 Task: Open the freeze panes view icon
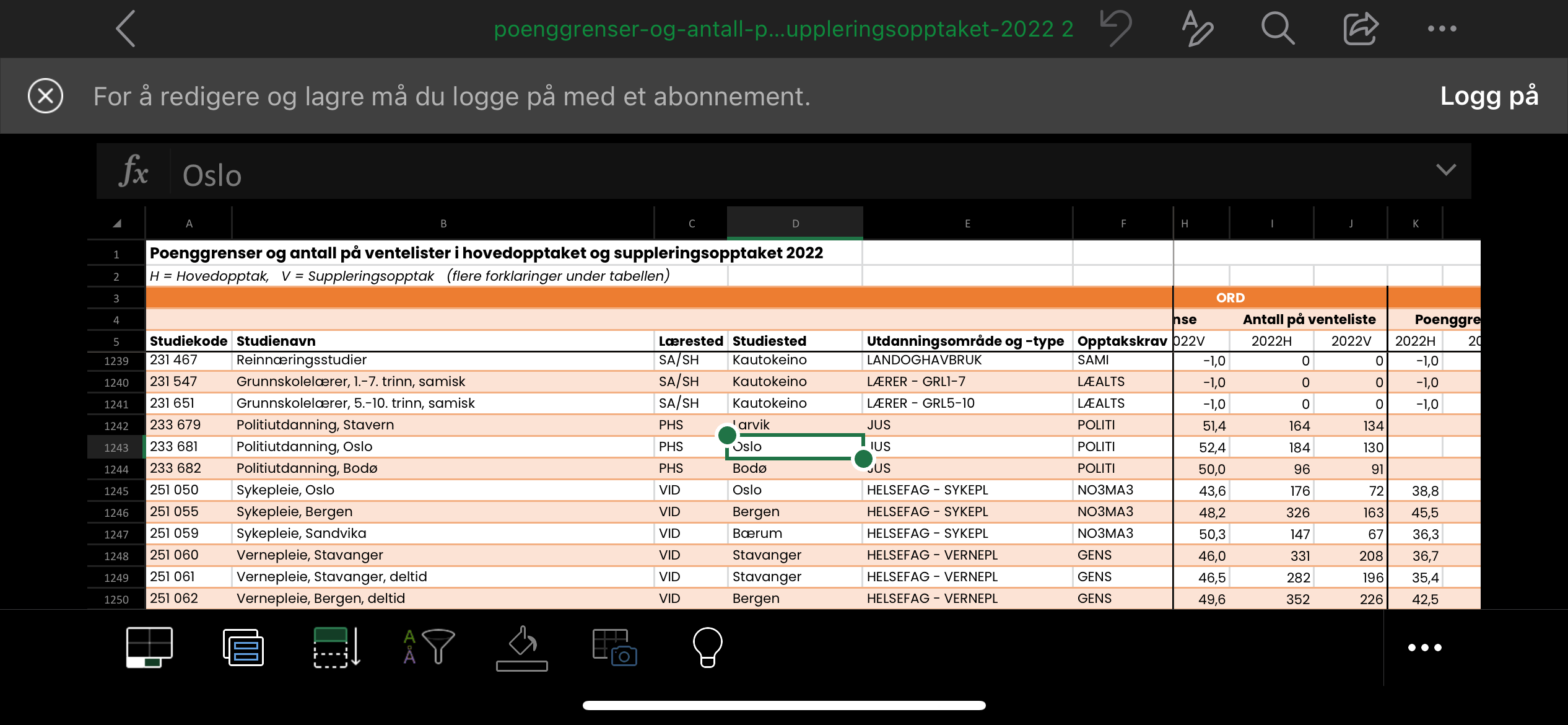click(x=149, y=647)
